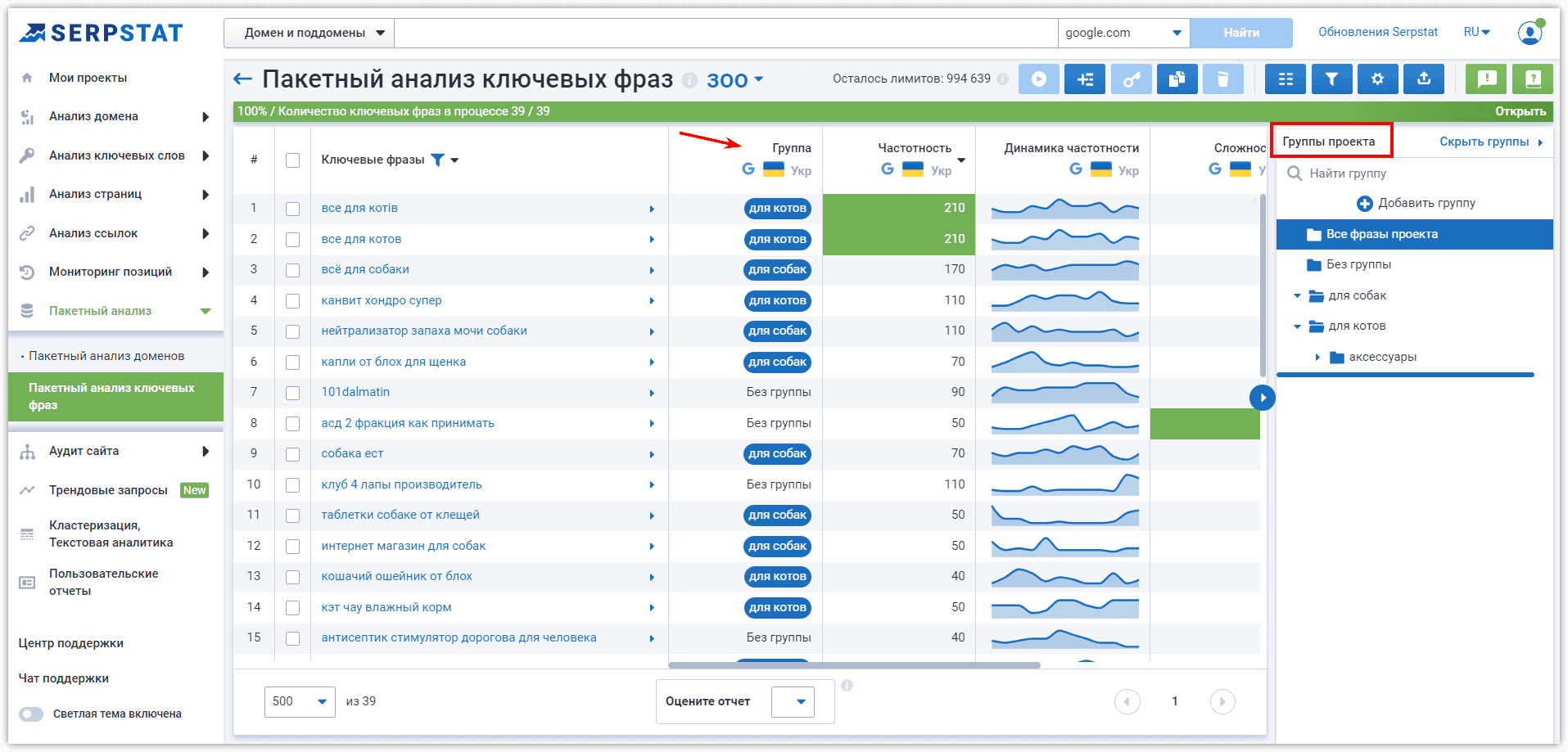Open the 'зоо' project dropdown
This screenshot has width=1568, height=752.
pos(734,80)
